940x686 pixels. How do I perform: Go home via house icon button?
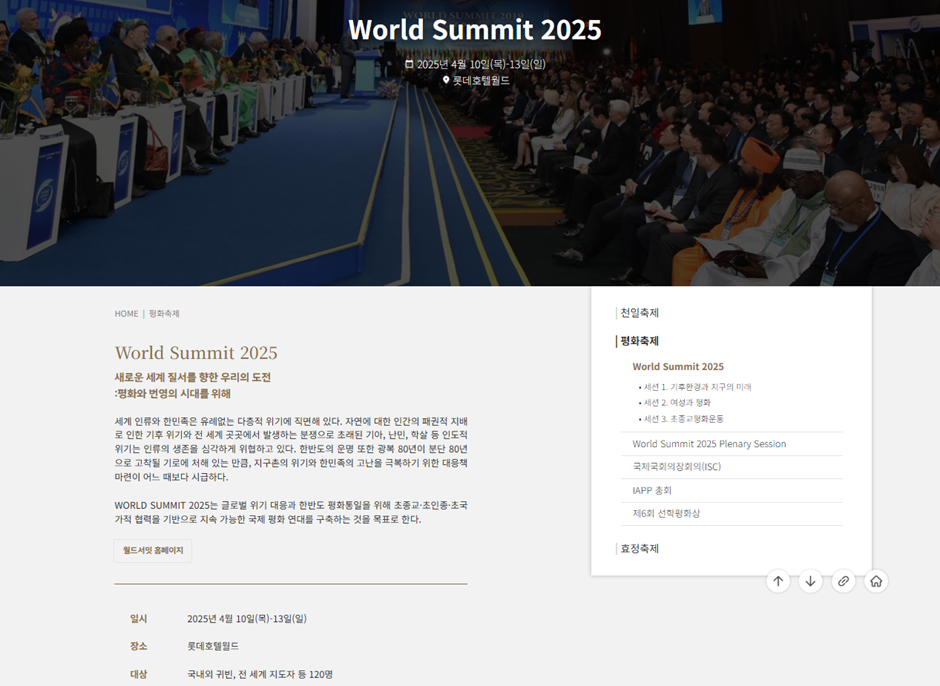click(876, 581)
